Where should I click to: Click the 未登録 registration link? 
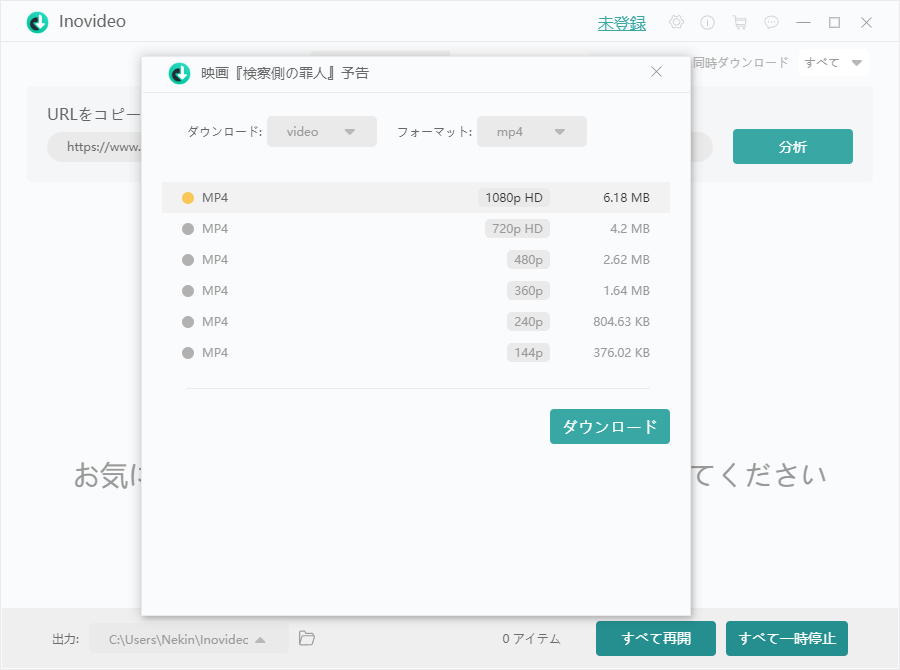click(621, 23)
